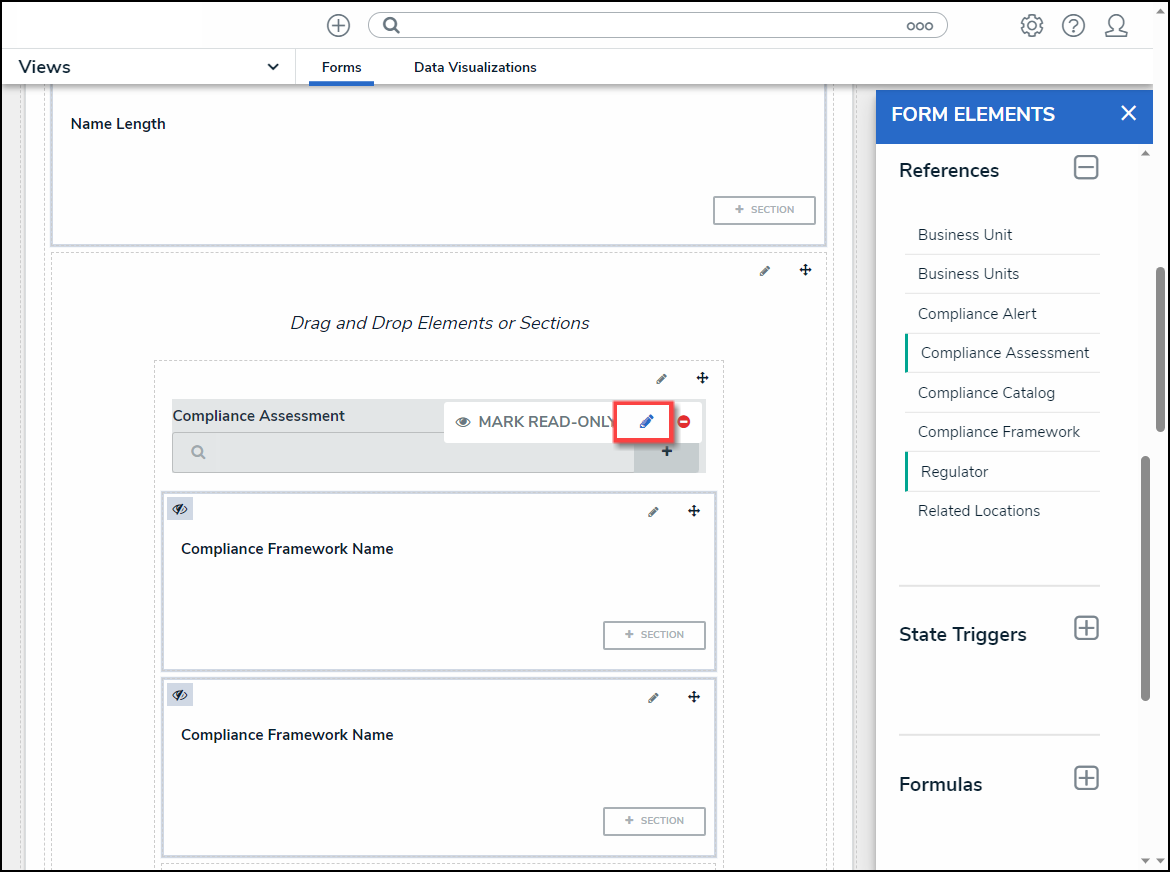Click the plus icon in Compliance Assessment field
The width and height of the screenshot is (1170, 872).
[667, 452]
